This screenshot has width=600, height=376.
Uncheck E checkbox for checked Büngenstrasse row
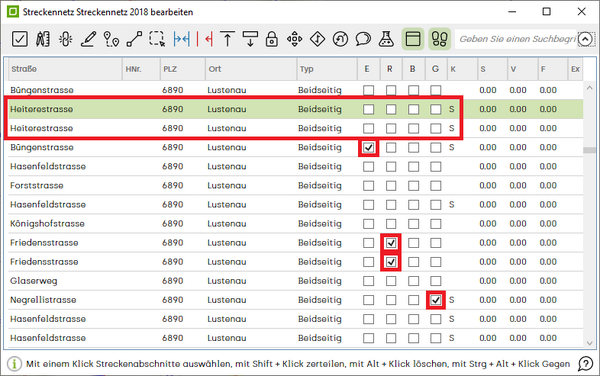point(368,148)
